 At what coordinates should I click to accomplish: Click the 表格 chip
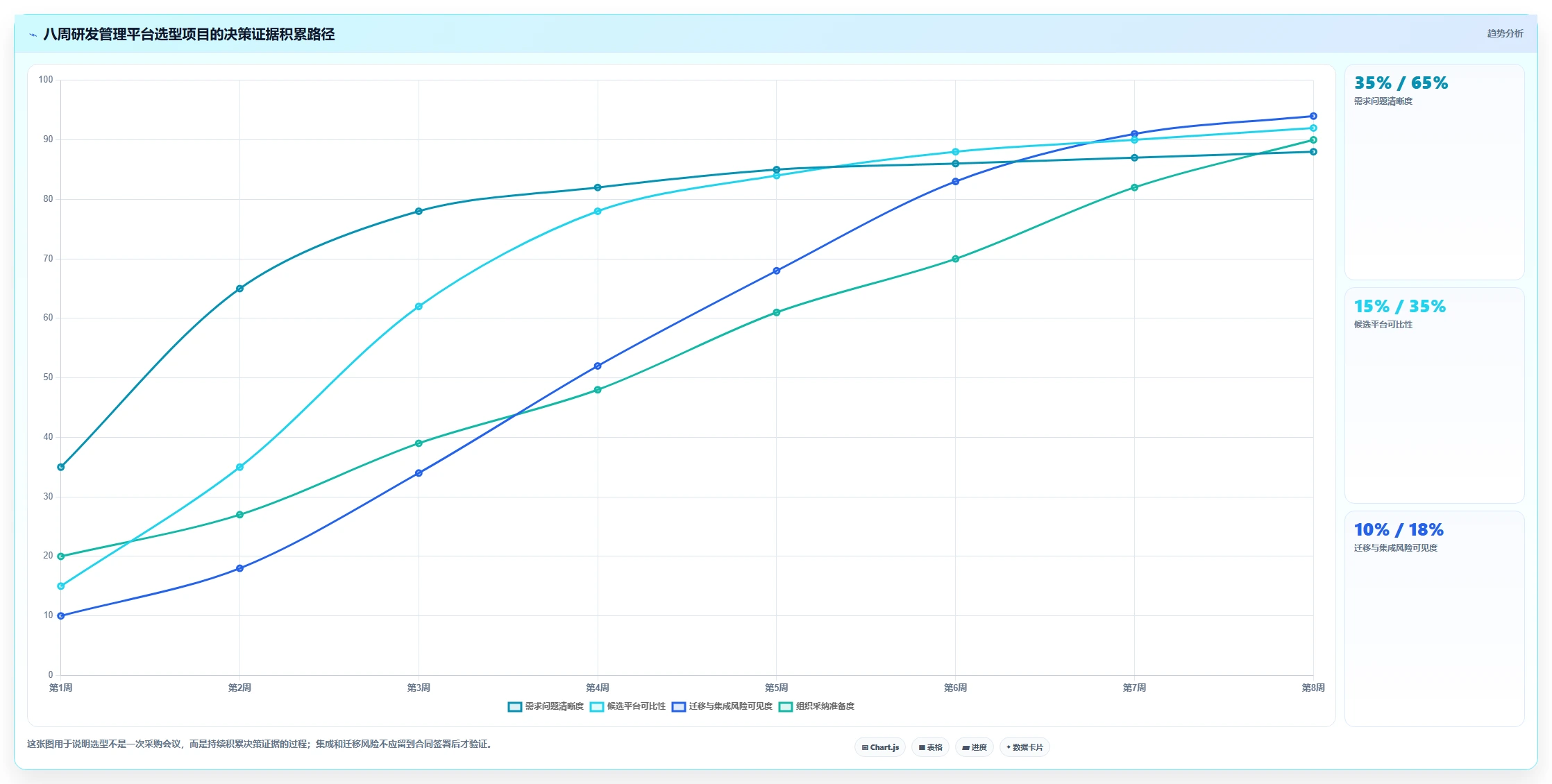[x=930, y=747]
